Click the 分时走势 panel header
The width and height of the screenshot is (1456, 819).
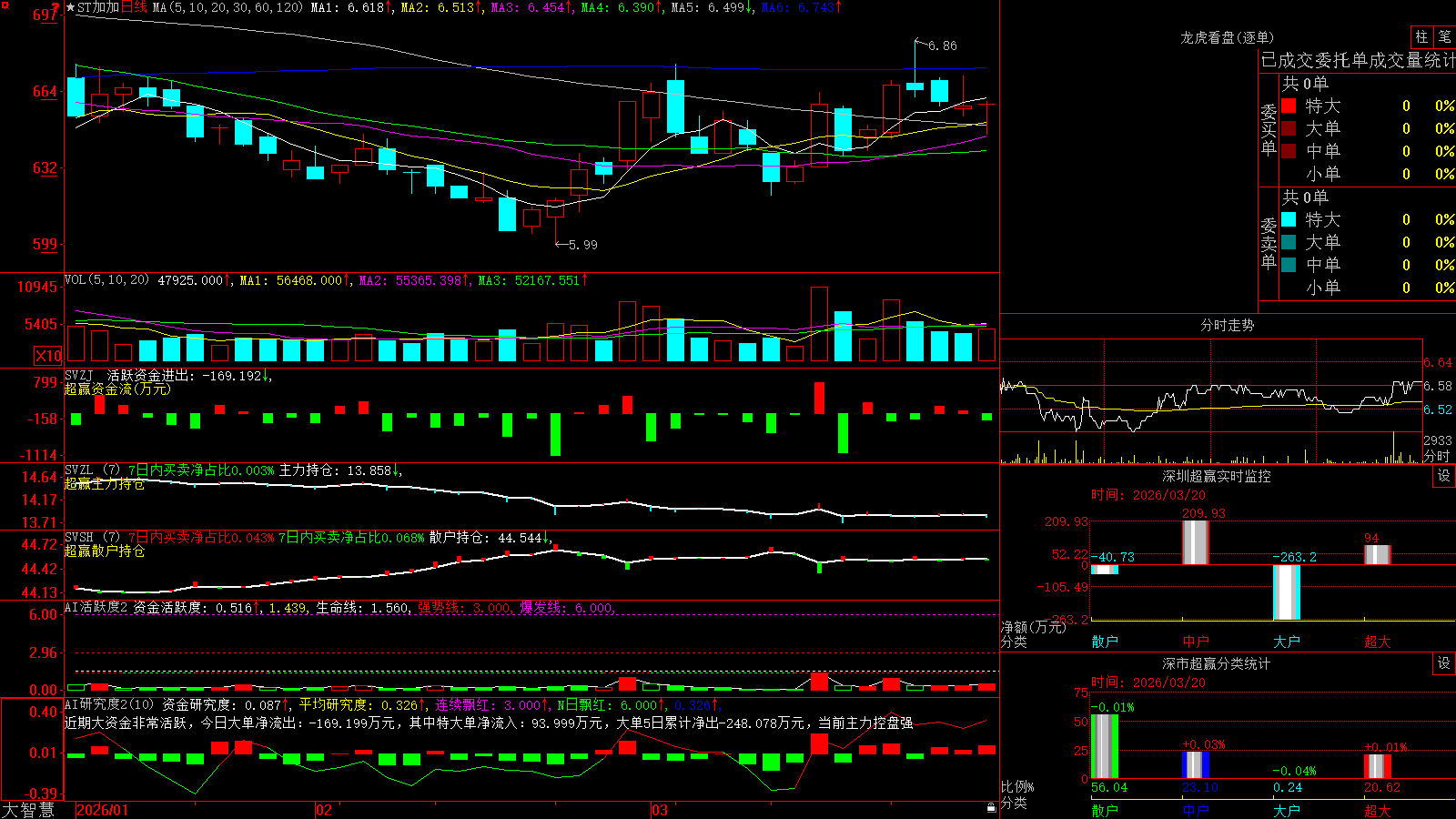1227,325
